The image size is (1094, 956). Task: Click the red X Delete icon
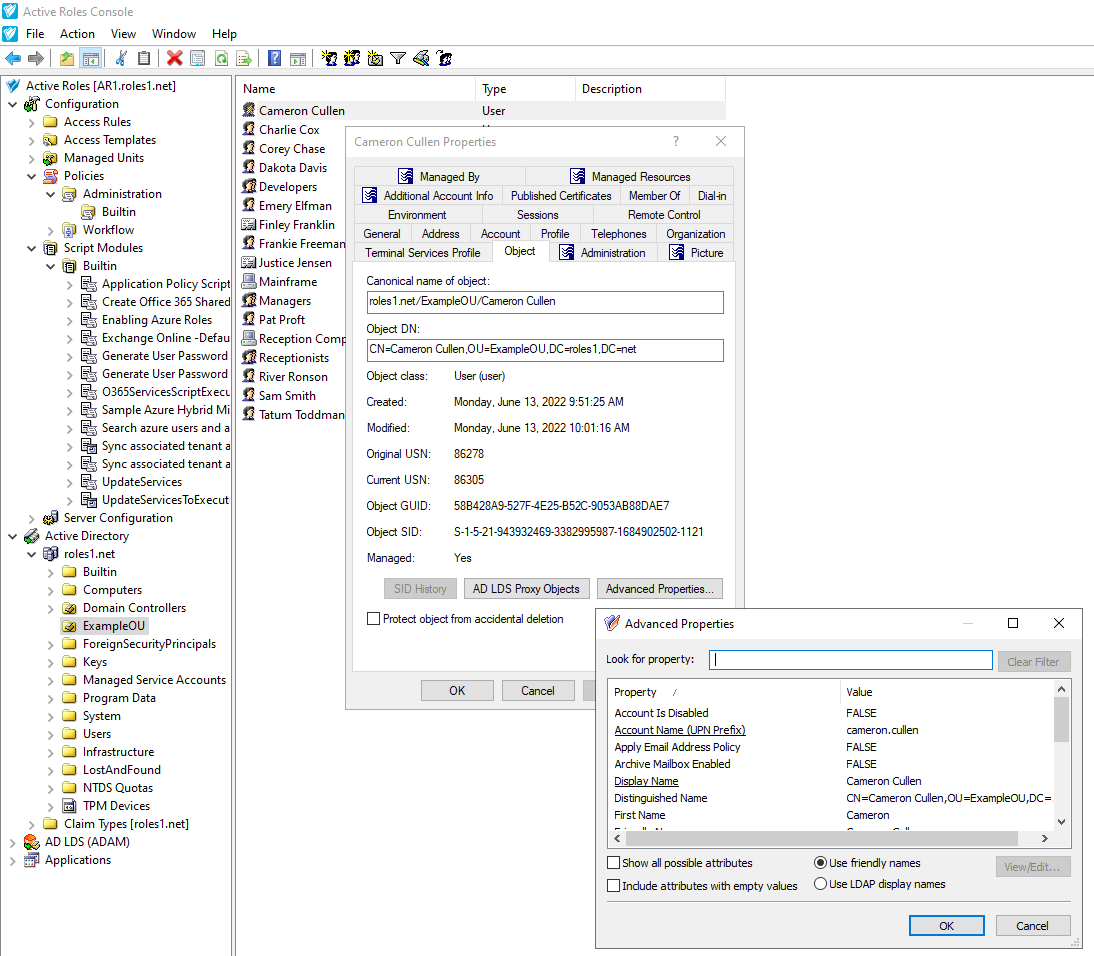174,59
